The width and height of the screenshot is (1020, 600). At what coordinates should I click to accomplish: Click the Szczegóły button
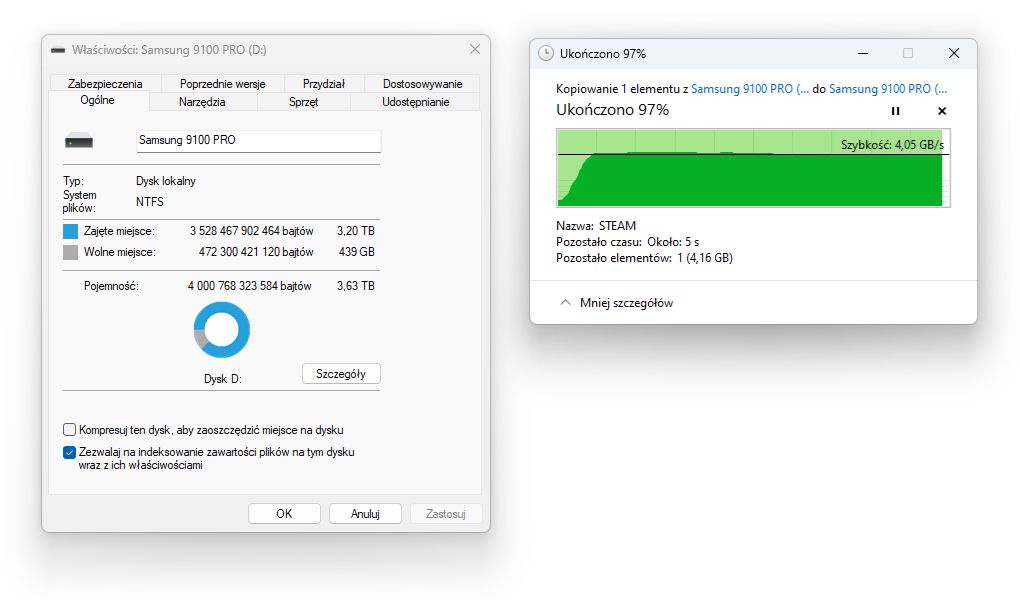(x=341, y=374)
